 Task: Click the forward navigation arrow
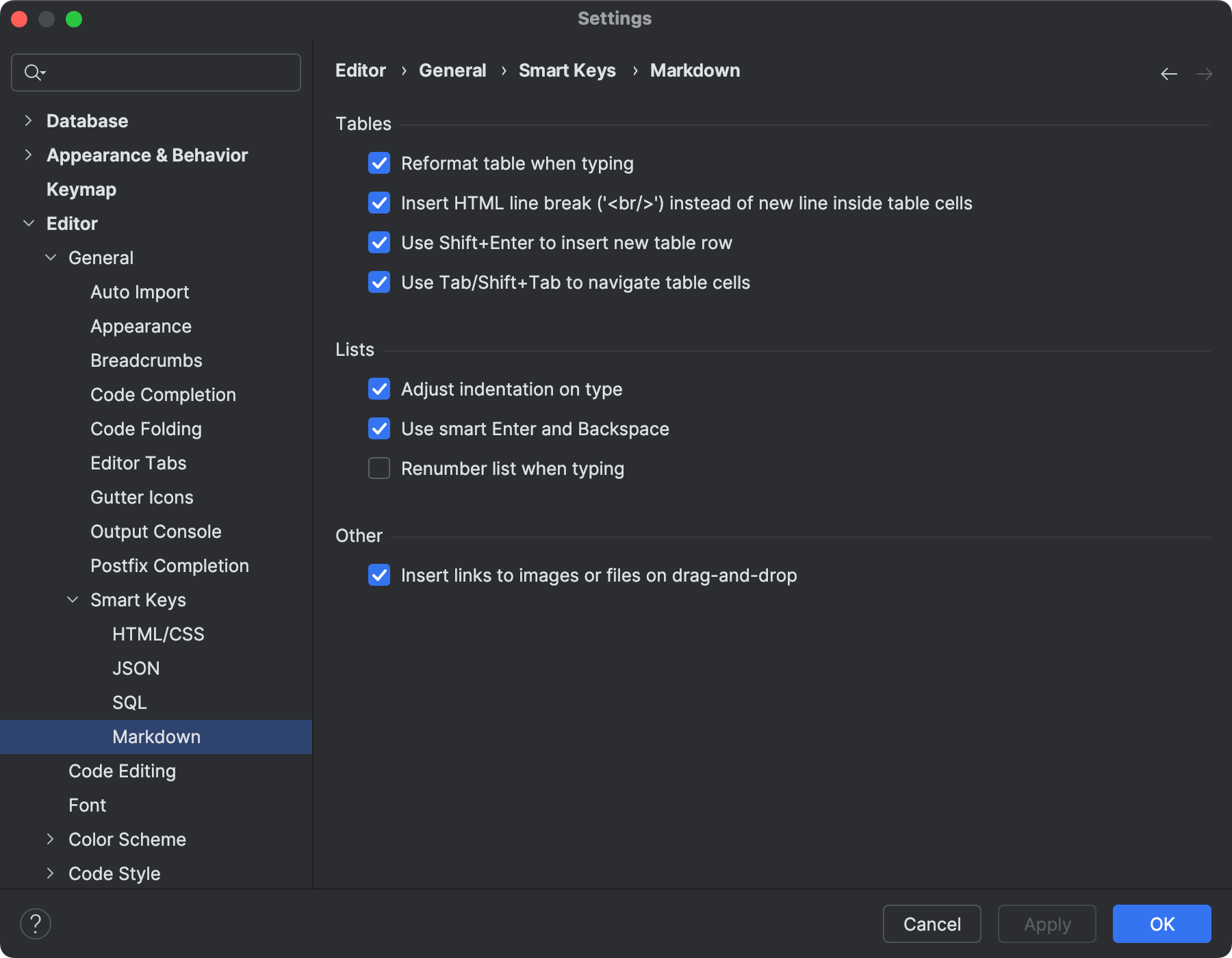pyautogui.click(x=1204, y=73)
